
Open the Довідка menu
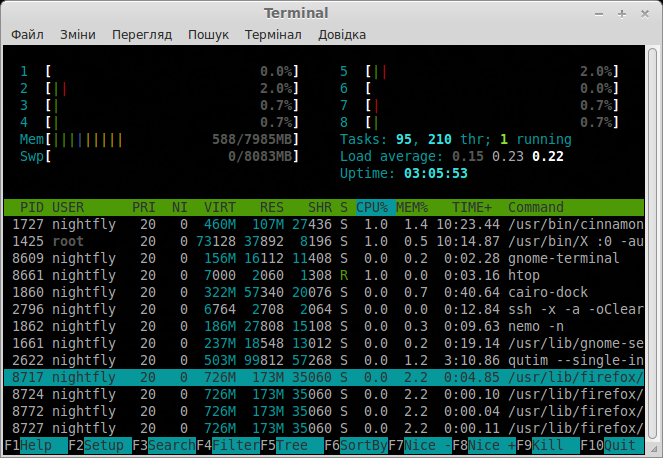342,35
